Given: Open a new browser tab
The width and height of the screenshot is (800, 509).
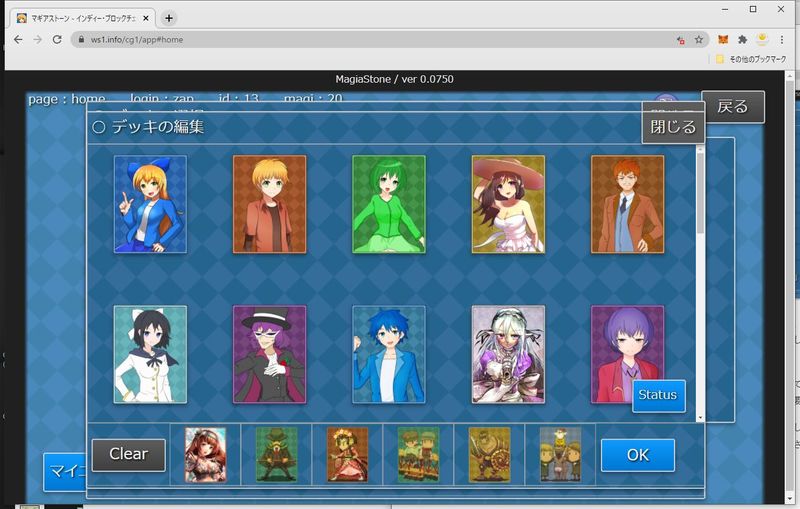Looking at the screenshot, I should [x=169, y=18].
